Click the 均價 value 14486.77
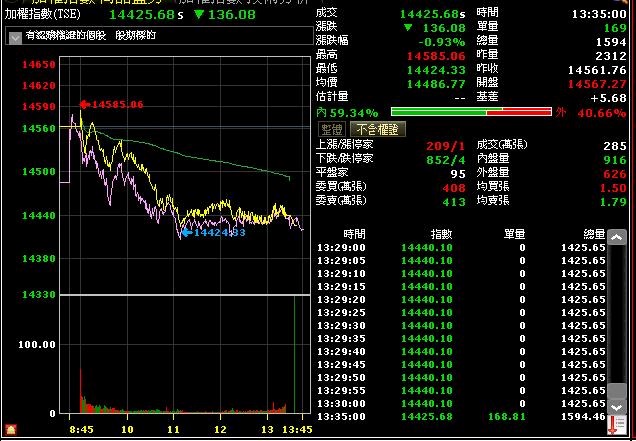The height and width of the screenshot is (441, 636). click(436, 84)
